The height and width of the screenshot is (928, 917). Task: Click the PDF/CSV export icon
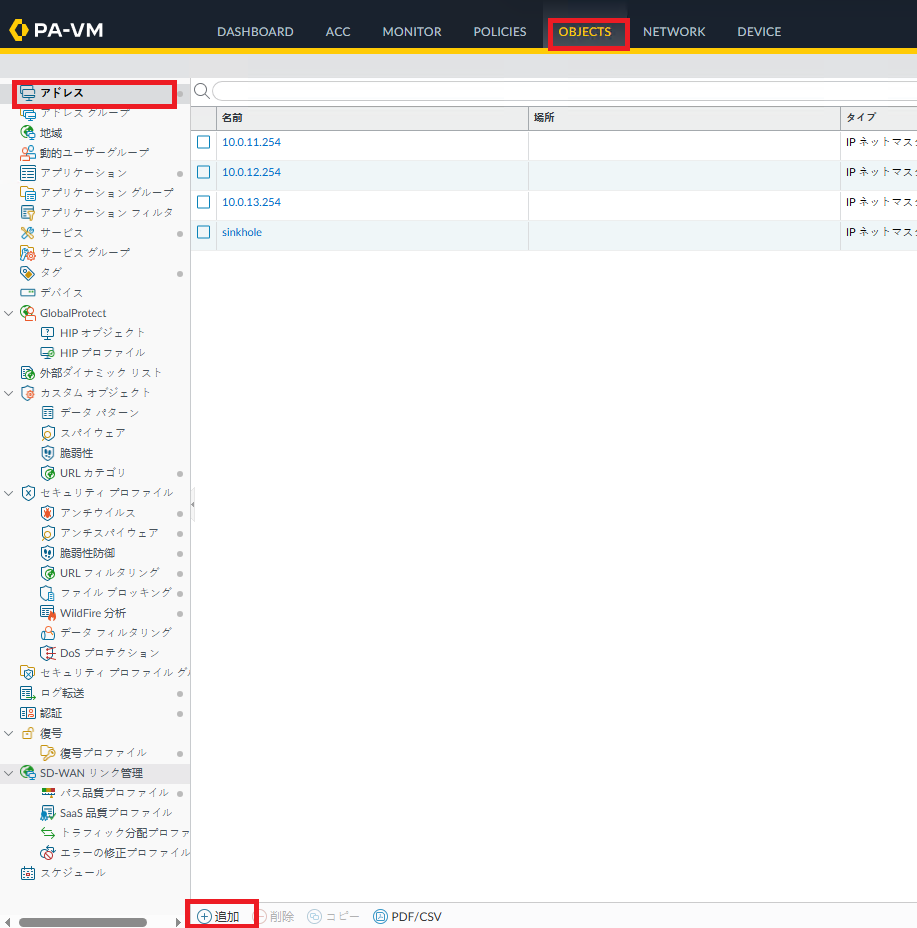pos(380,916)
